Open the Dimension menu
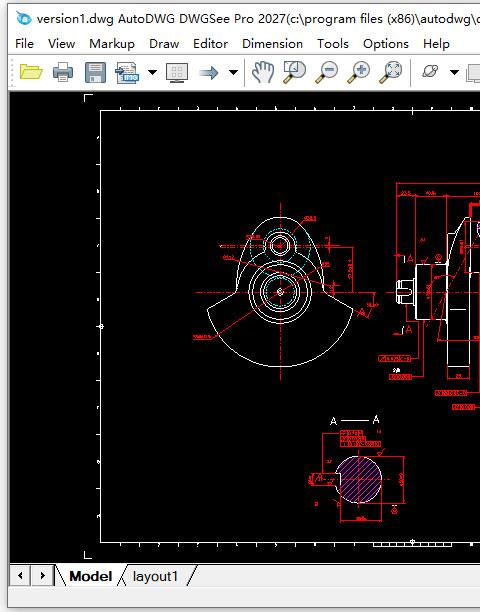480x612 pixels. pyautogui.click(x=272, y=44)
